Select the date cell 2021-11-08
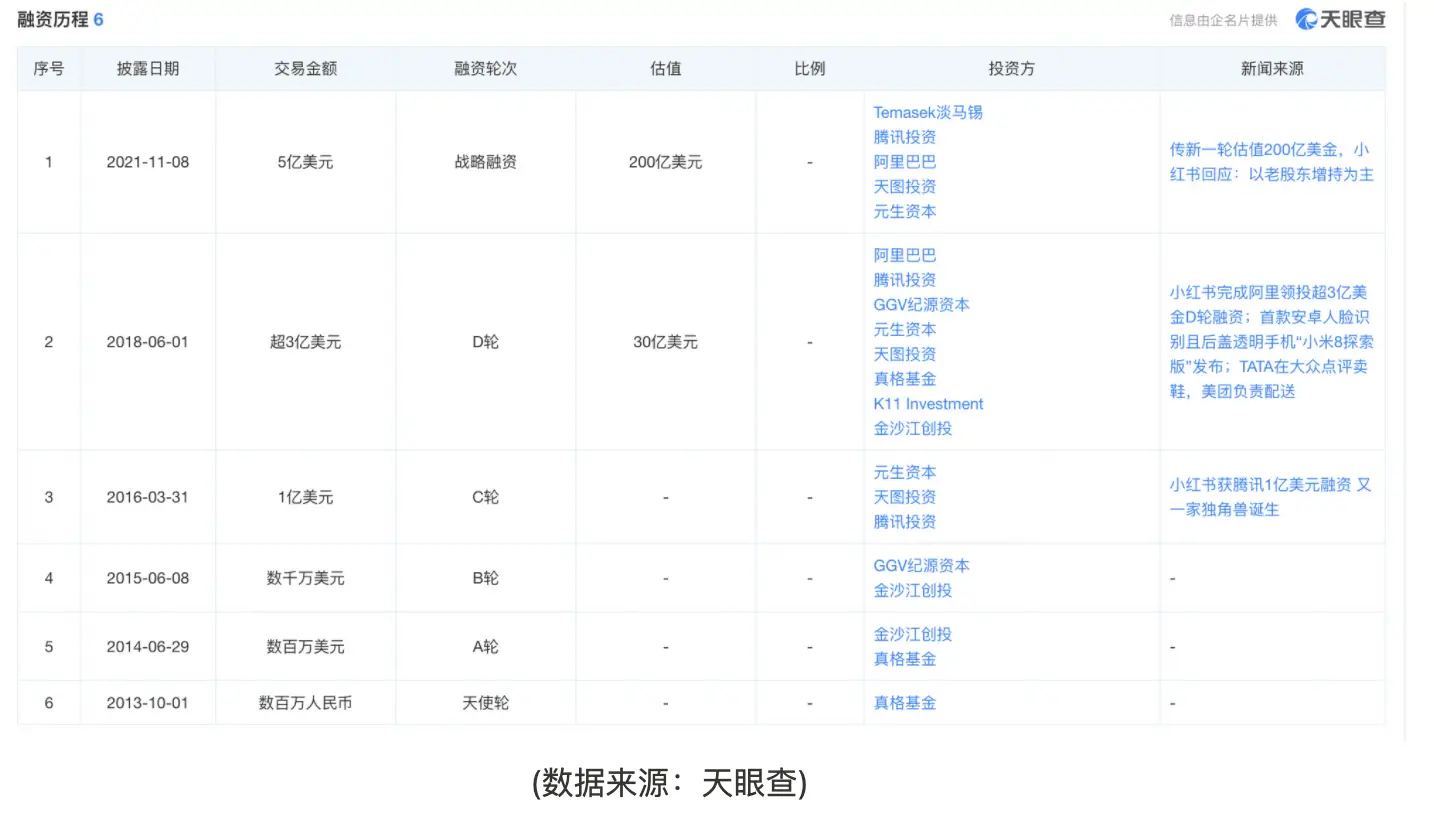 [148, 162]
